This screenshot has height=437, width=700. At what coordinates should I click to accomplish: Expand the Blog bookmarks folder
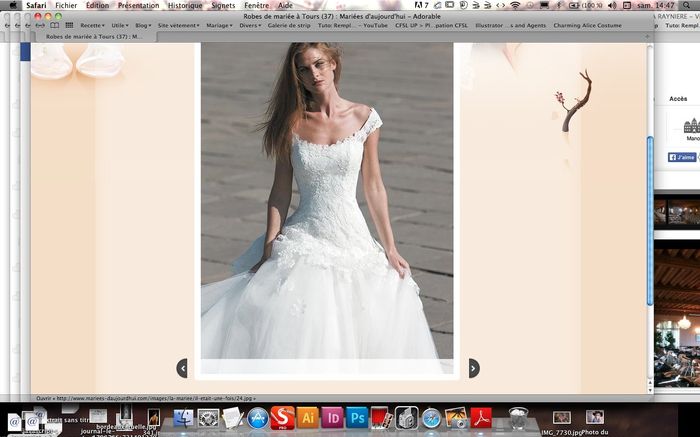143,25
